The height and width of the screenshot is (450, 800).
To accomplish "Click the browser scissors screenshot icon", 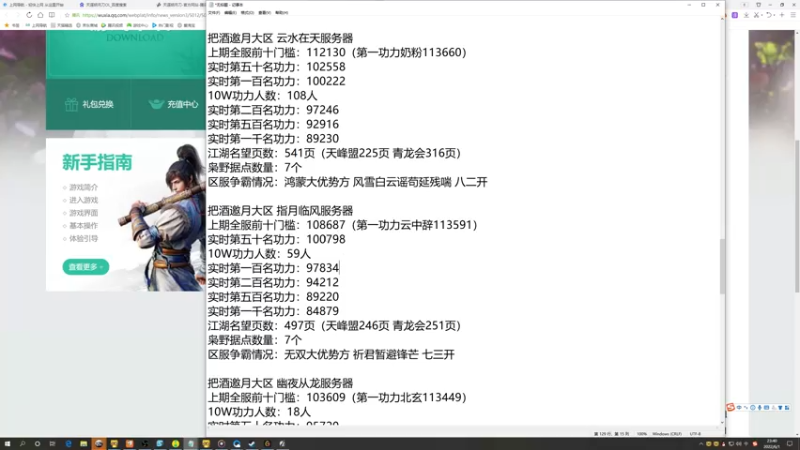I will click(757, 15).
